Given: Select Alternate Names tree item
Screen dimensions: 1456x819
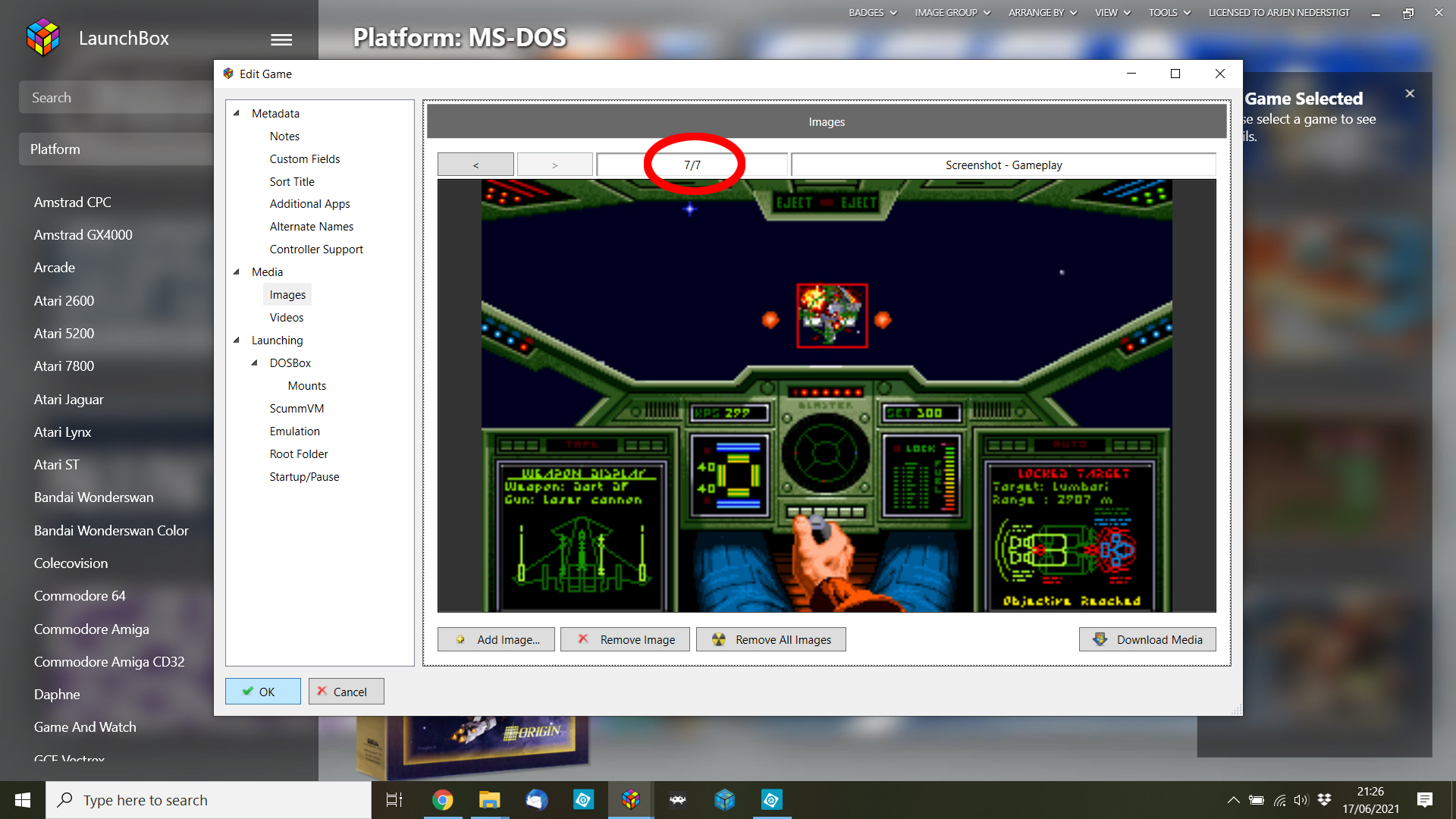Looking at the screenshot, I should point(312,226).
